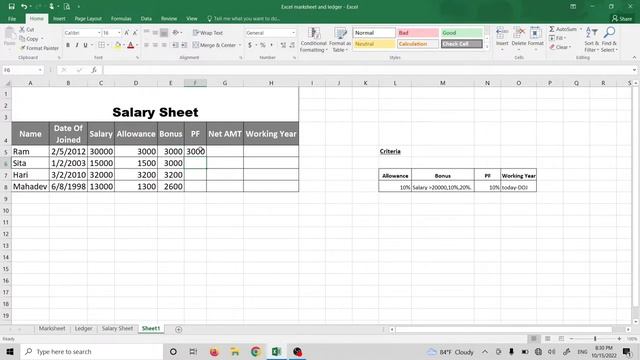Click in the Name Box field
Screen dimensions: 640x360
pyautogui.click(x=22, y=70)
